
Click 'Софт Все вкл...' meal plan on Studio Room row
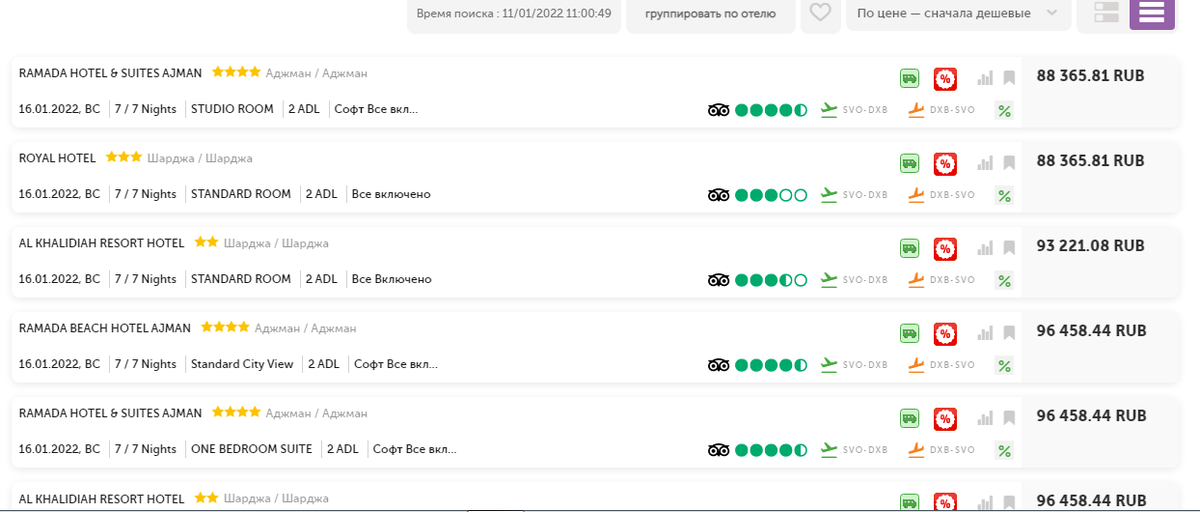[x=376, y=110]
